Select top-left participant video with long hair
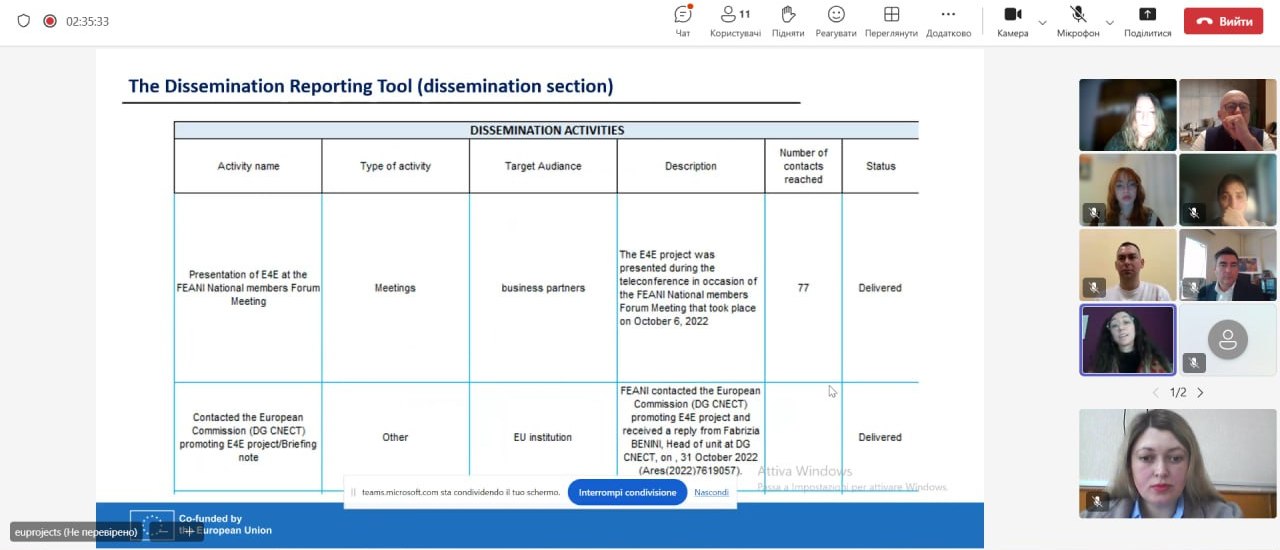1280x550 pixels. 1128,115
